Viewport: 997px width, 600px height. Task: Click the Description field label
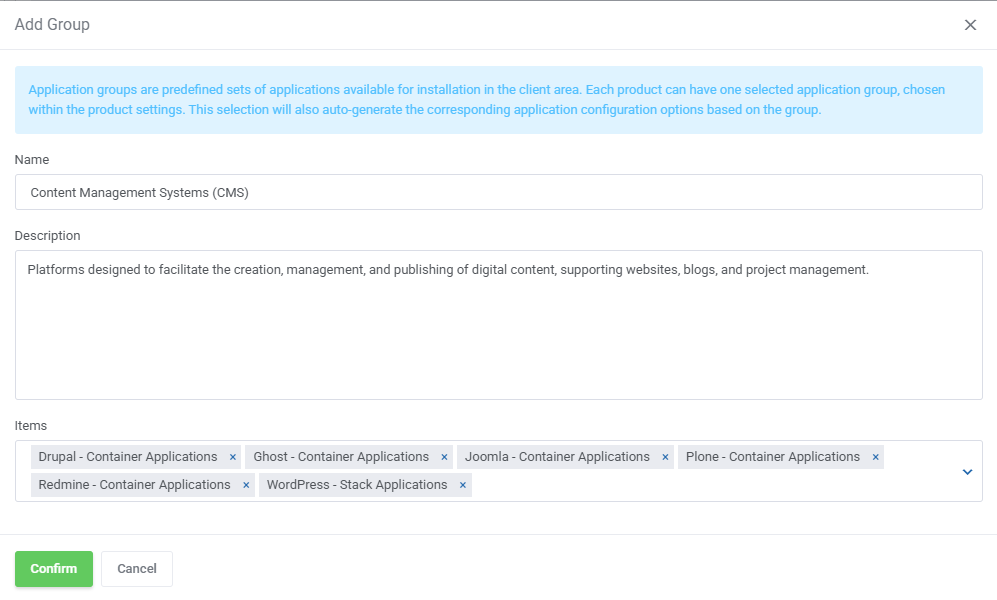pos(48,236)
